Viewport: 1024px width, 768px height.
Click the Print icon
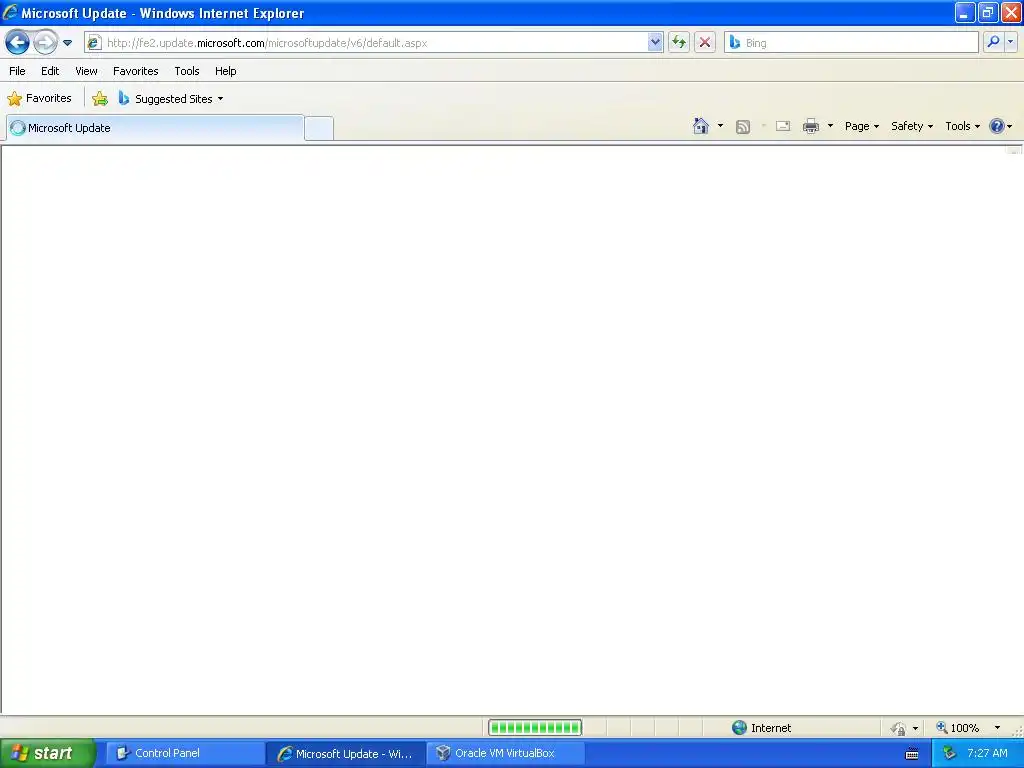pyautogui.click(x=811, y=126)
